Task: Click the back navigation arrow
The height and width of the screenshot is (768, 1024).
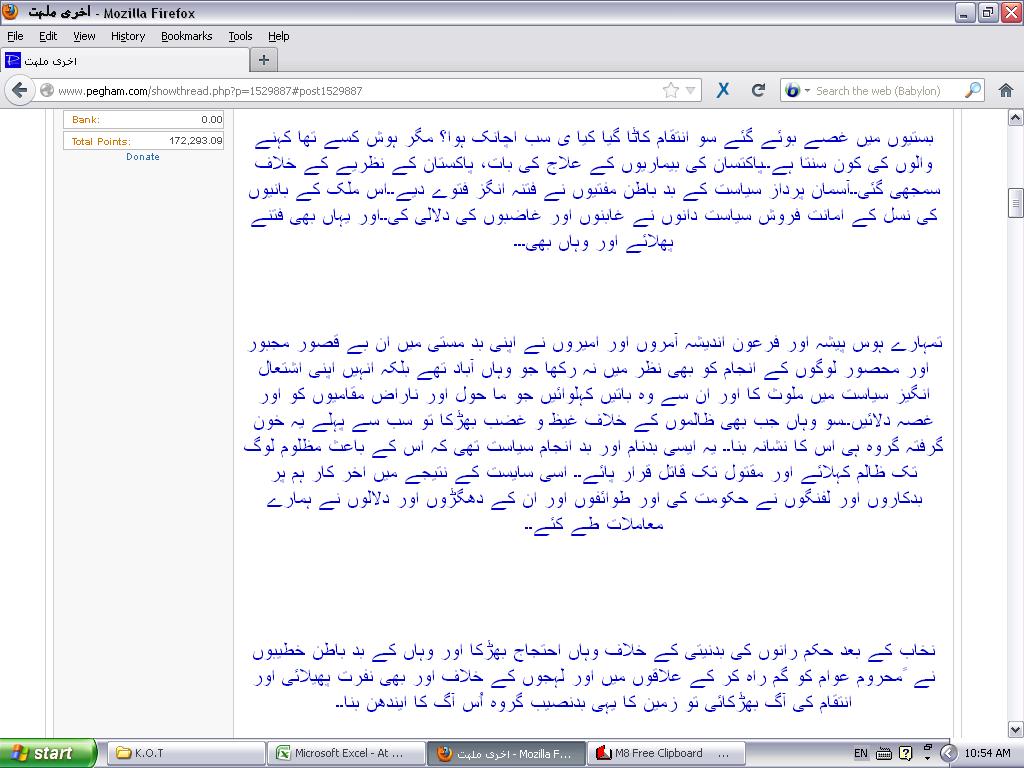Action: pyautogui.click(x=19, y=90)
